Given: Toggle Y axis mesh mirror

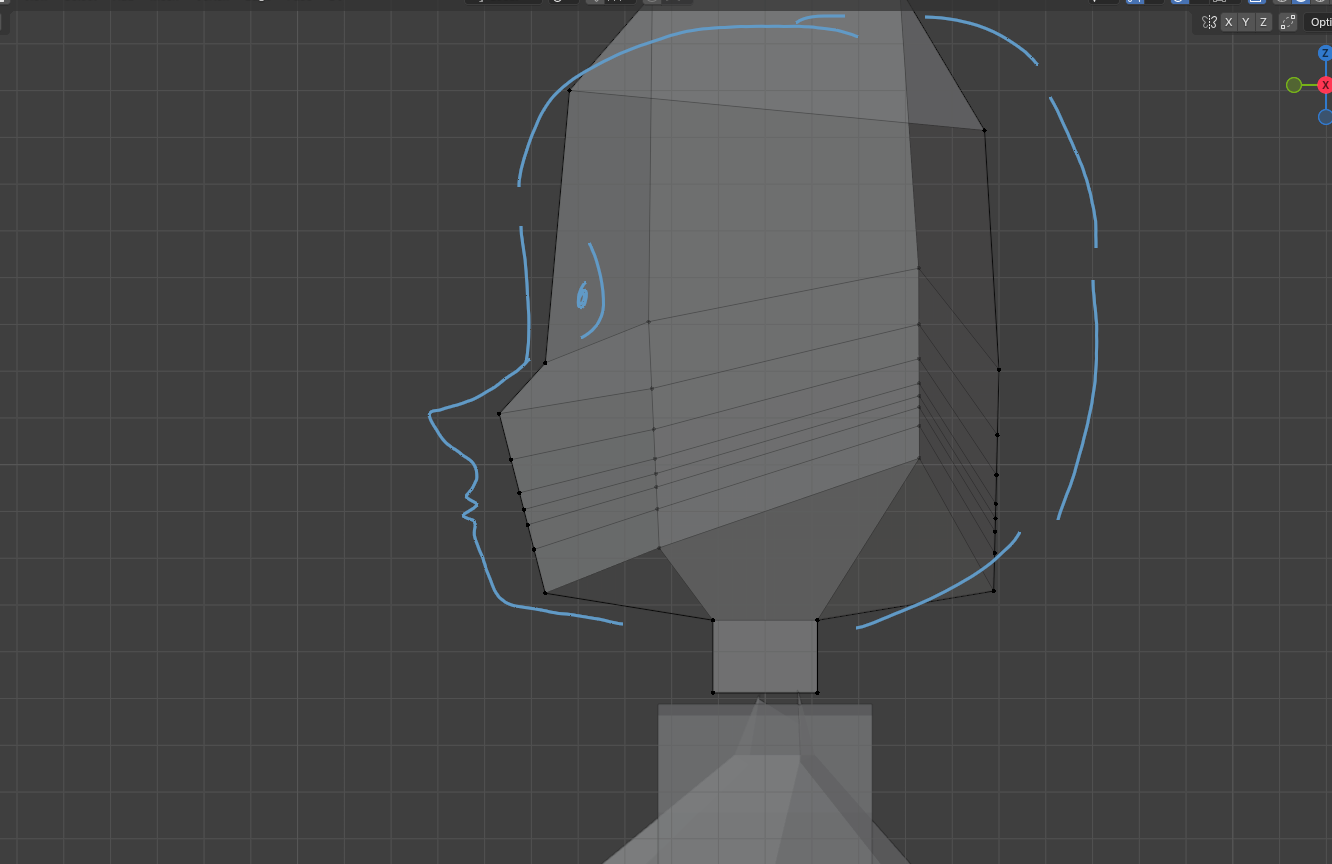Looking at the screenshot, I should [x=1246, y=22].
